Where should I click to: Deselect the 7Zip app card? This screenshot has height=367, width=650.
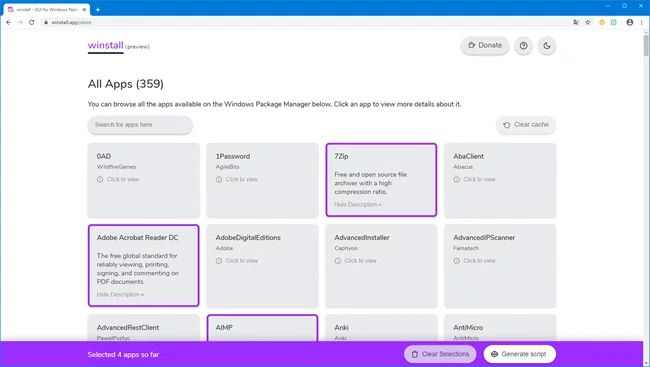(x=381, y=180)
